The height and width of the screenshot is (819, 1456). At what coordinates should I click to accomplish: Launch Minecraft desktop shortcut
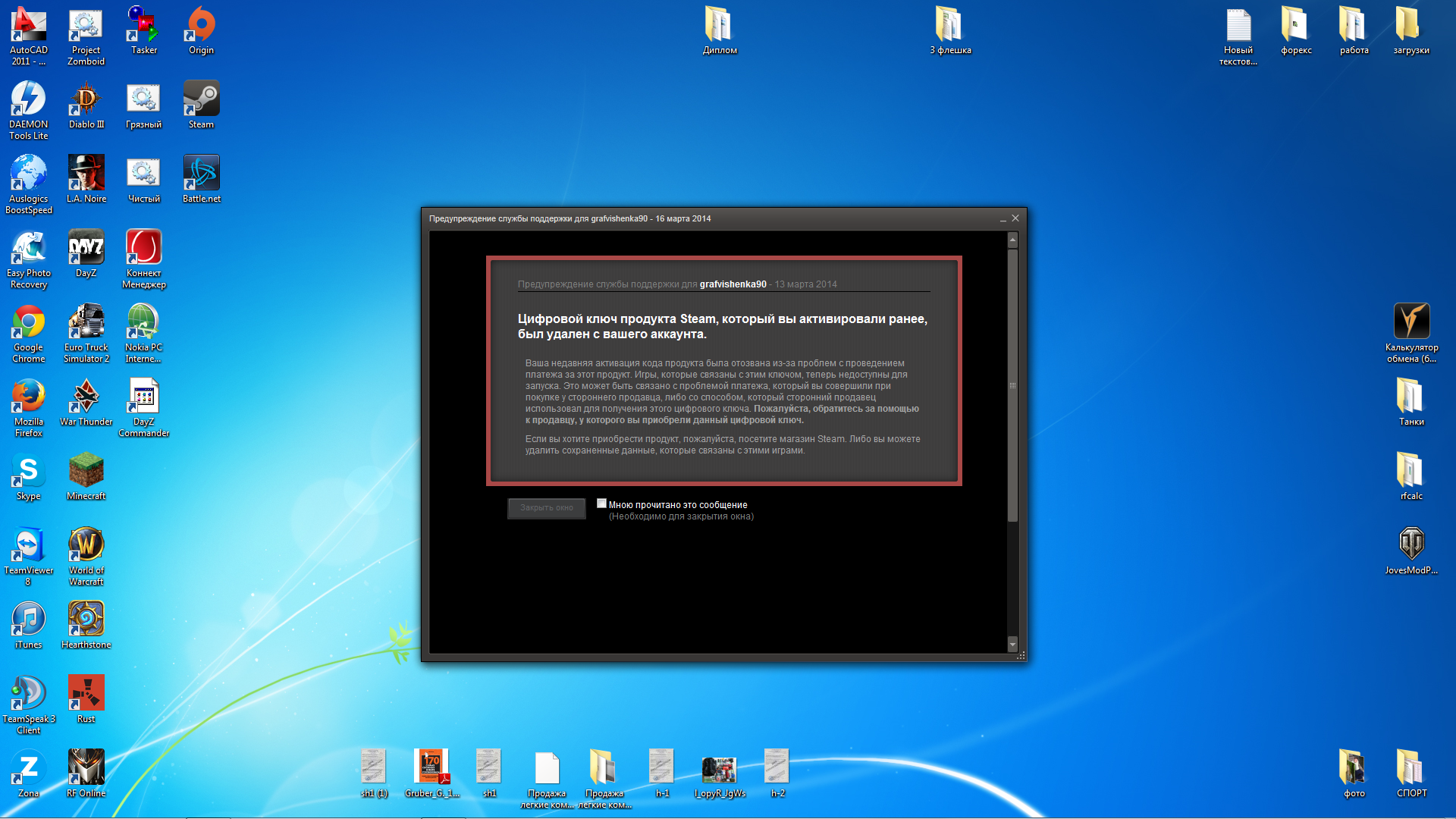point(86,476)
